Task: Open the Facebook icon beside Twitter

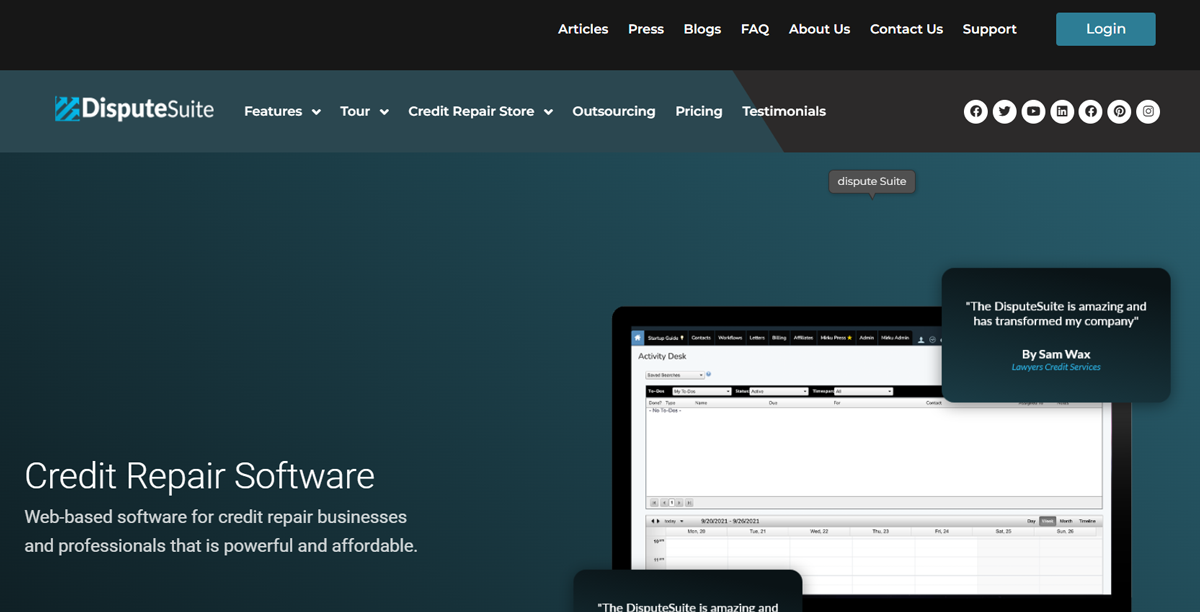Action: tap(976, 111)
